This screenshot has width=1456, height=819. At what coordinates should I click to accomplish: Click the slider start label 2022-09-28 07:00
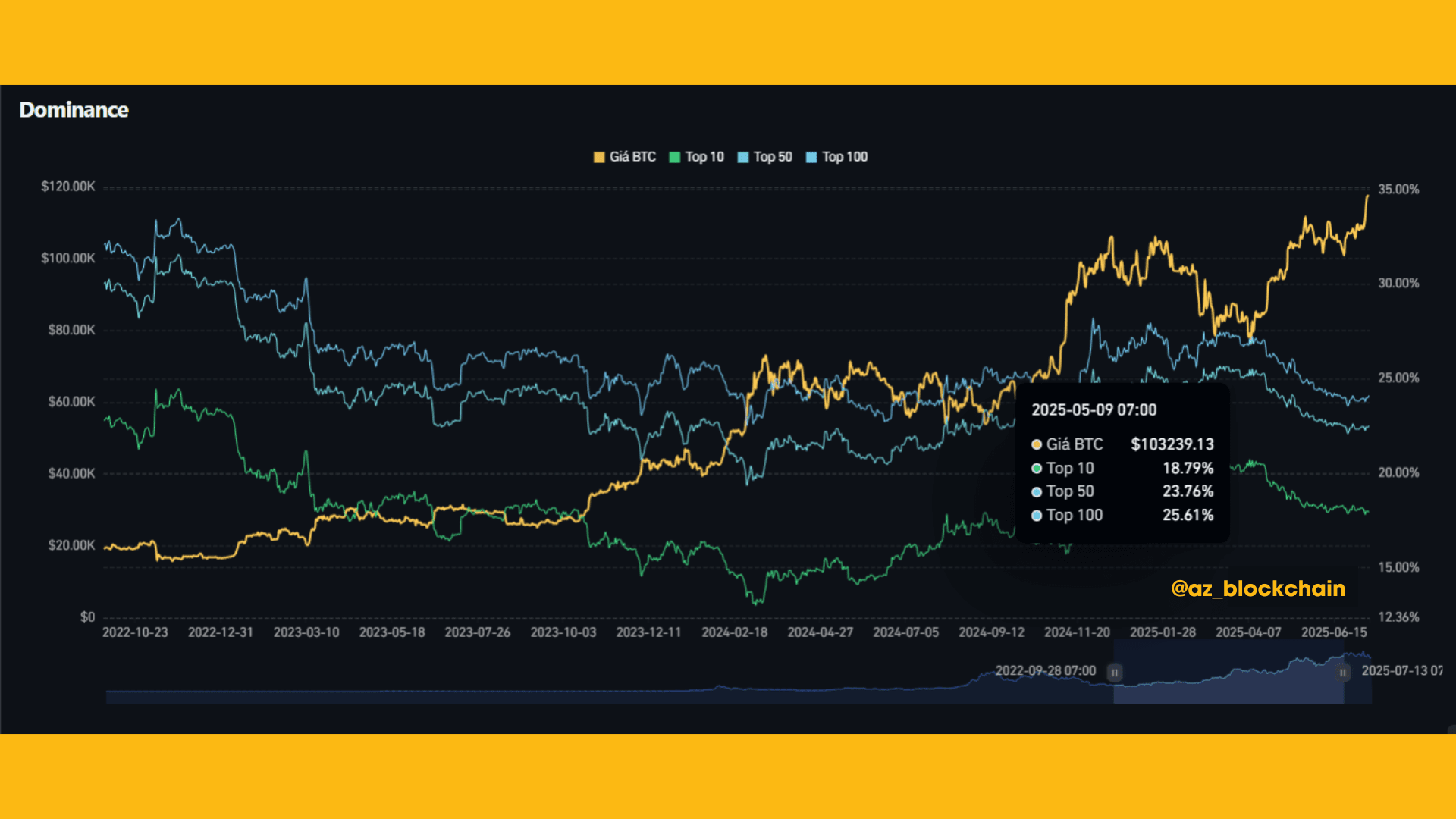click(1045, 671)
